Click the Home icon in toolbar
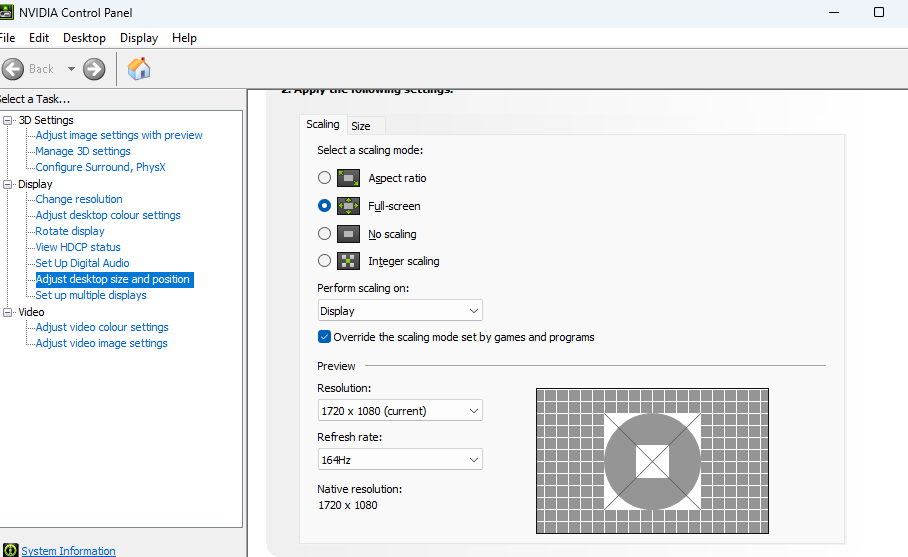The width and height of the screenshot is (908, 557). [140, 69]
